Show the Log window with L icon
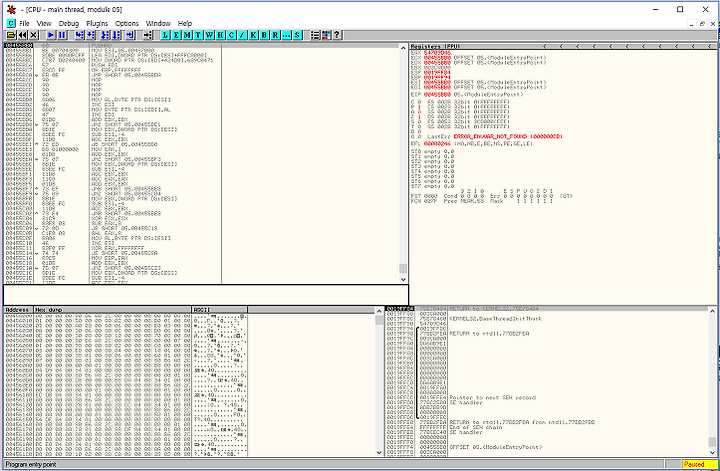 [x=165, y=35]
